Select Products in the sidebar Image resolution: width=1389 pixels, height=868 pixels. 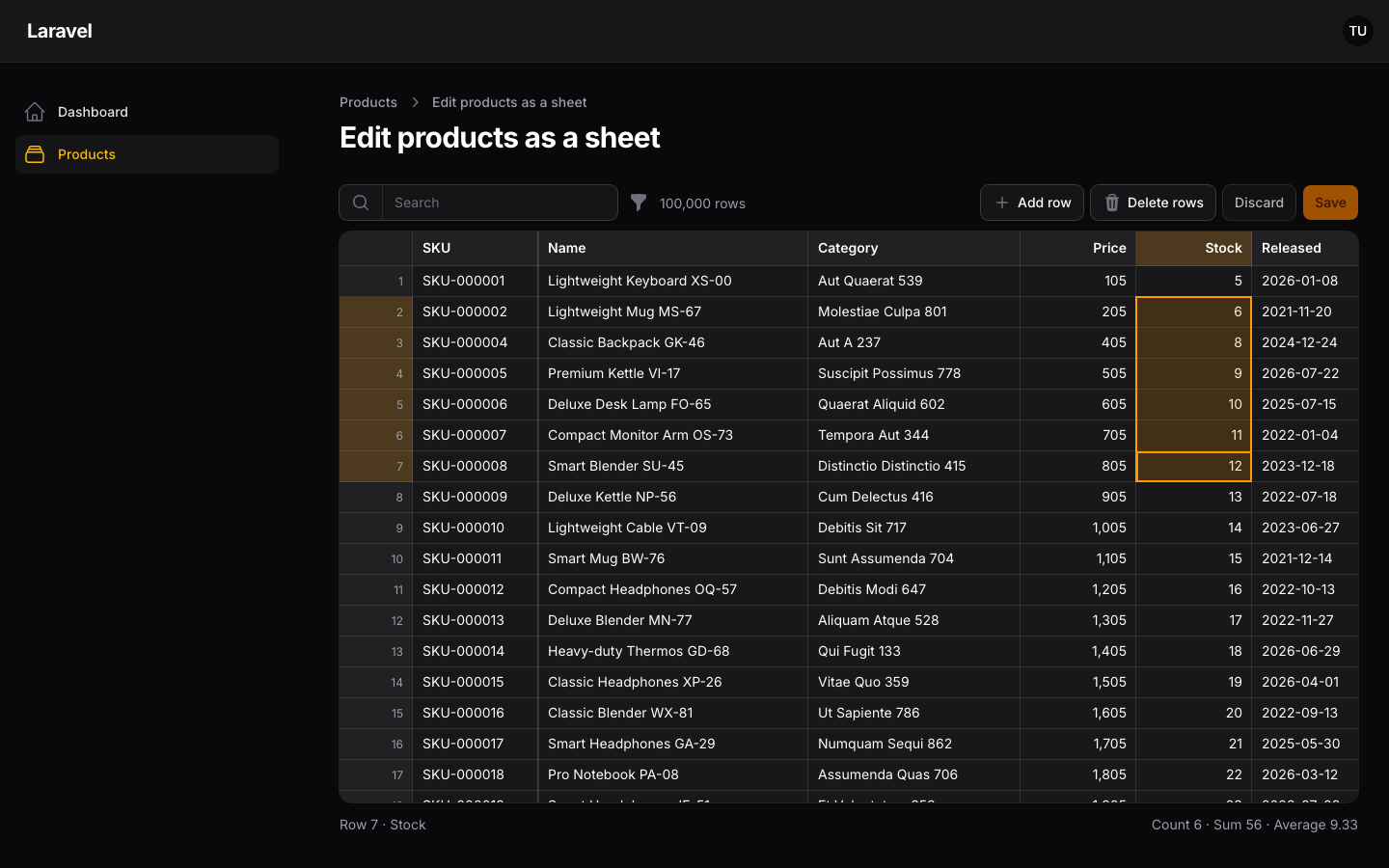click(x=147, y=154)
